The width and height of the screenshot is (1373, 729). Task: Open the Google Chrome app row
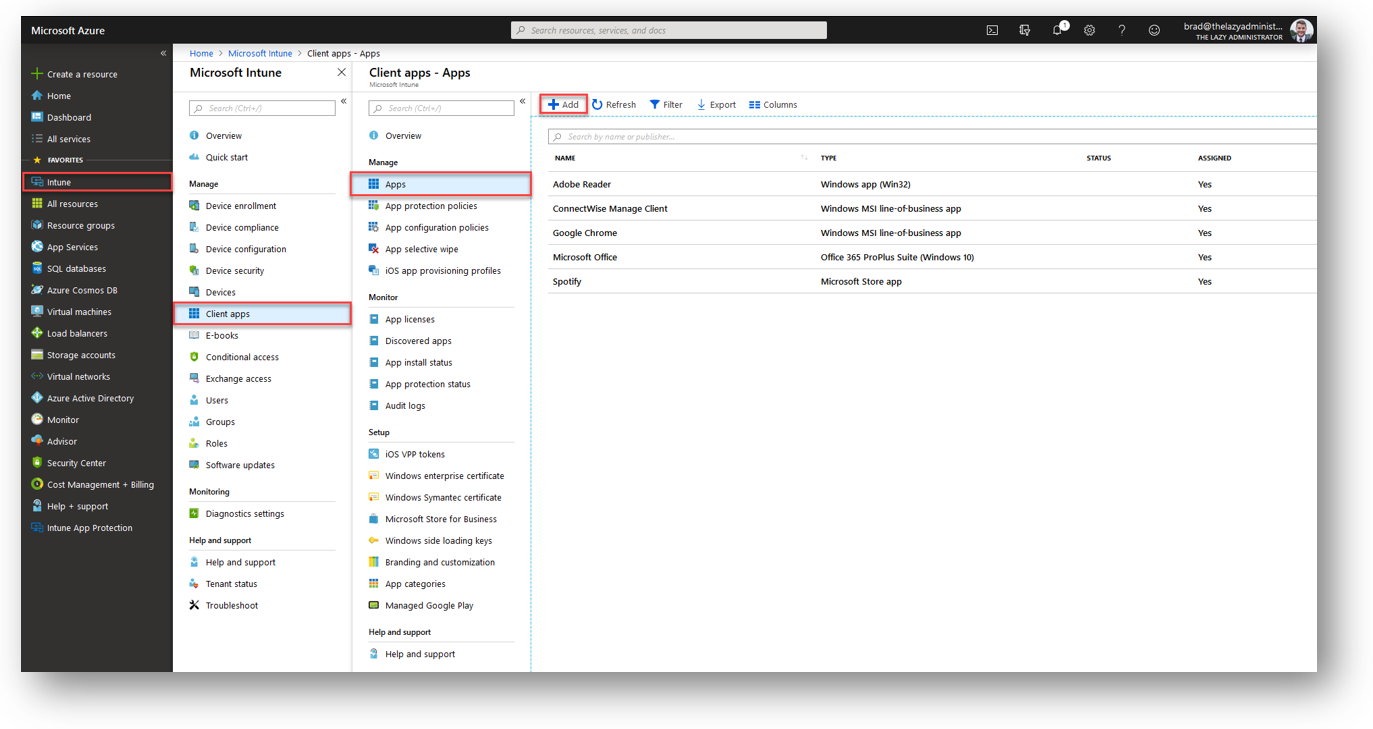(x=932, y=233)
